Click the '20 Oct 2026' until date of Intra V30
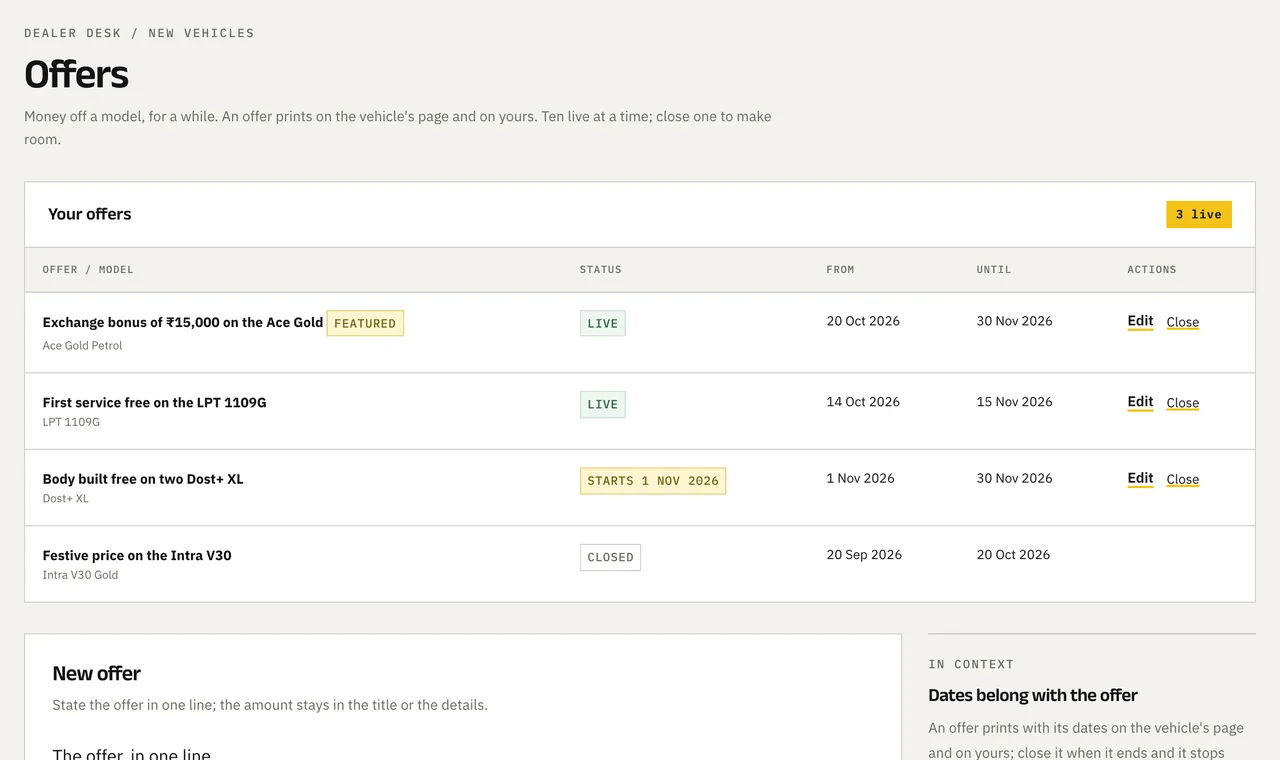Screen dimensions: 1280x760 pyautogui.click(x=1013, y=555)
